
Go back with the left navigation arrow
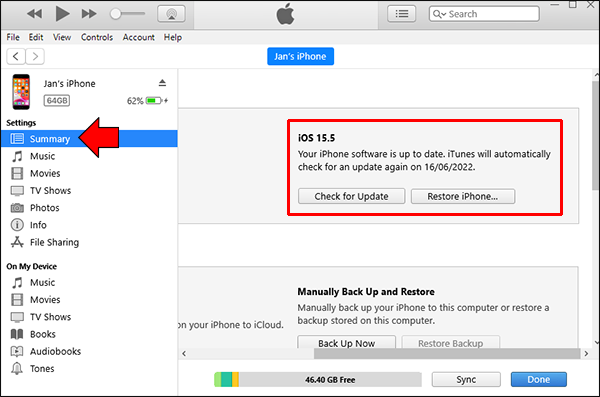click(16, 57)
